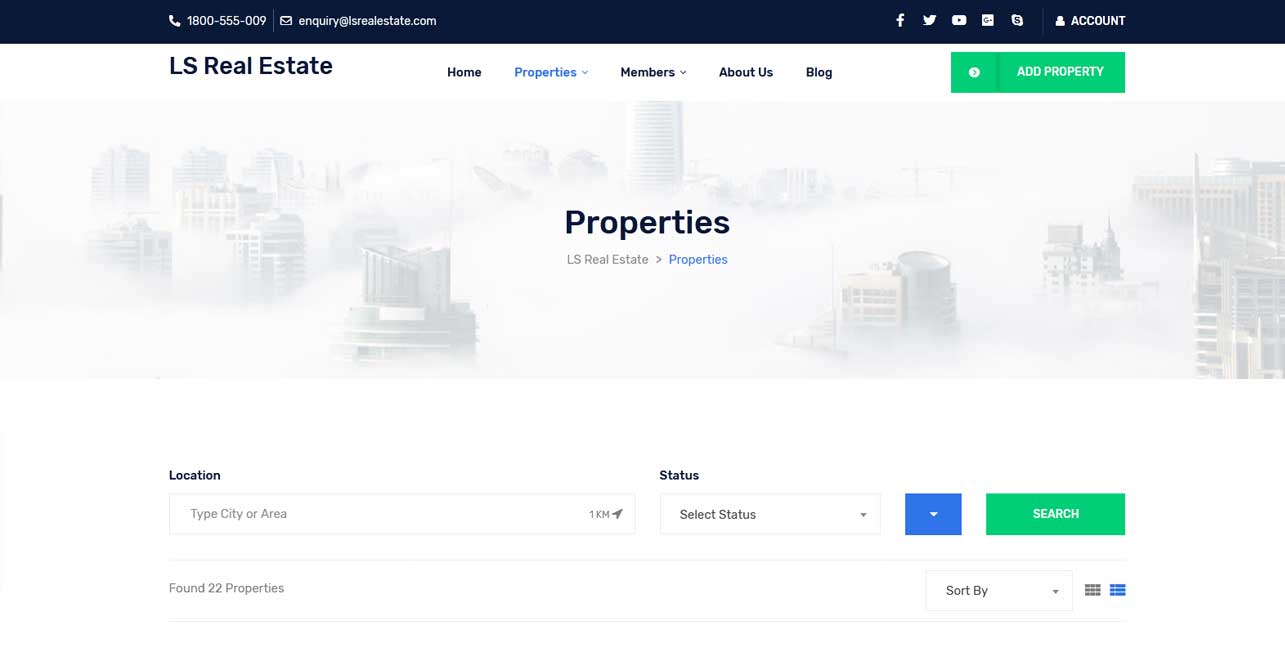
Task: Click the Location field label
Action: point(195,476)
